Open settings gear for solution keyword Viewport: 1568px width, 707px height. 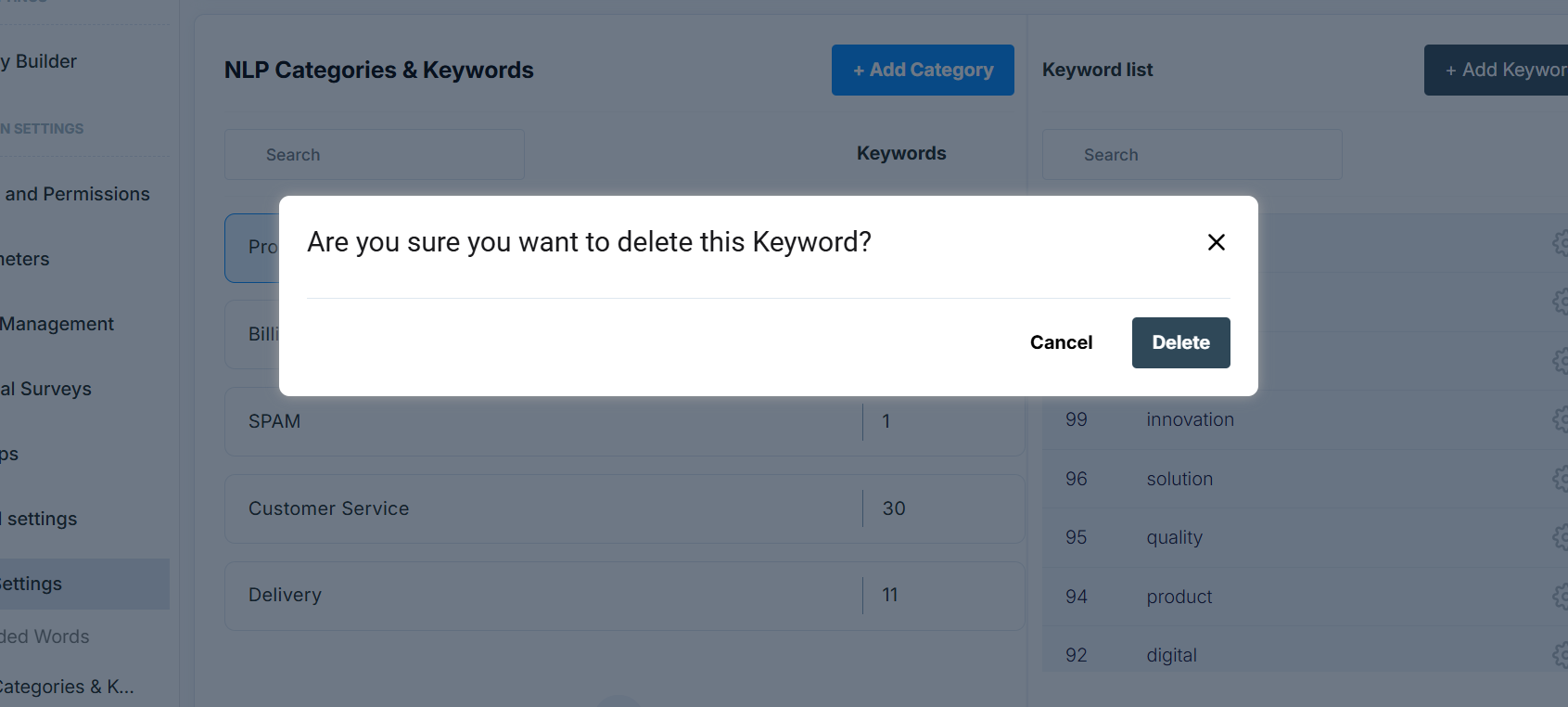tap(1561, 479)
